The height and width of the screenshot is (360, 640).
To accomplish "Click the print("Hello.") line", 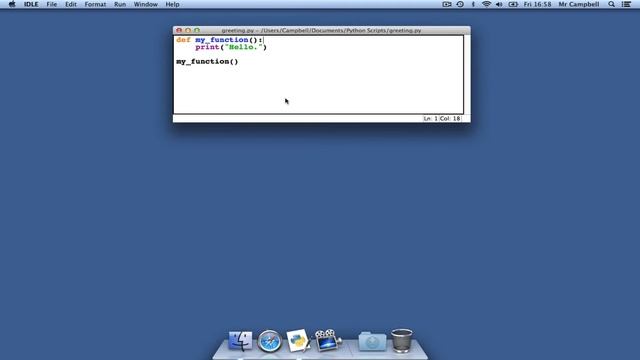I will click(x=231, y=47).
